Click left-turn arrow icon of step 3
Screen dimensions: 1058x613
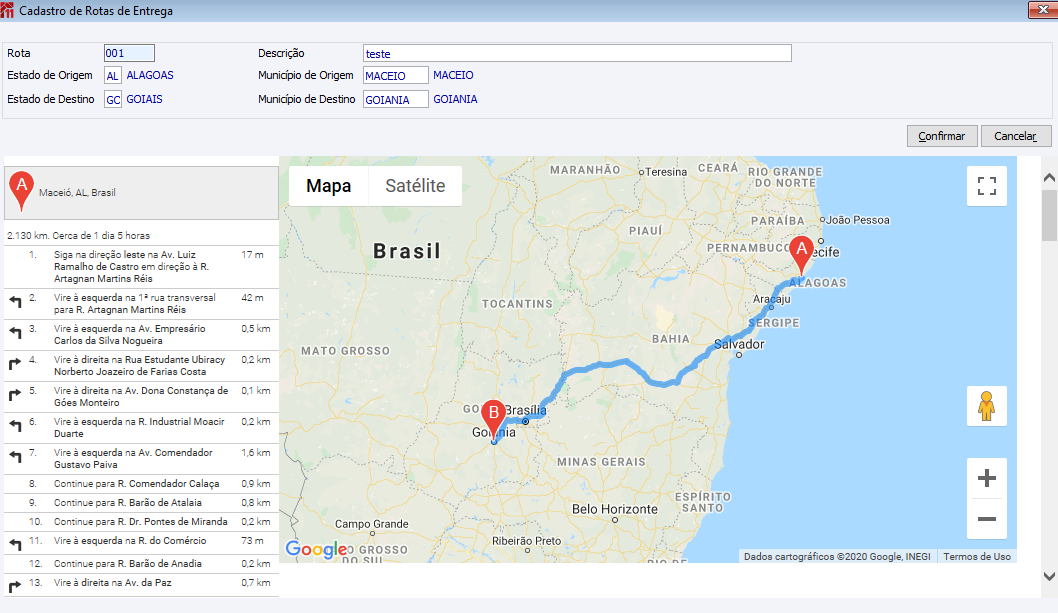pyautogui.click(x=15, y=333)
